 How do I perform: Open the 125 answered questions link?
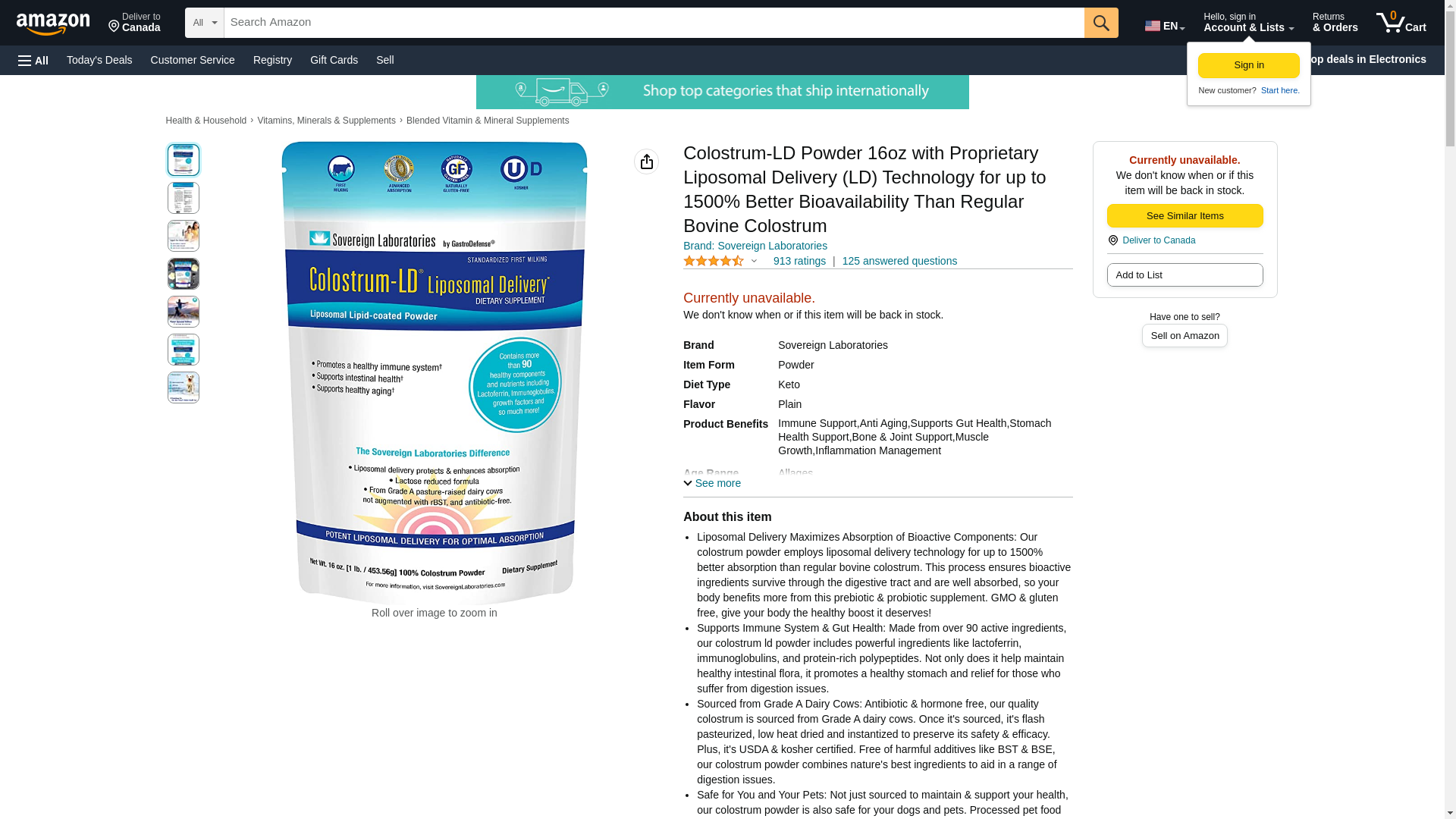point(899,261)
